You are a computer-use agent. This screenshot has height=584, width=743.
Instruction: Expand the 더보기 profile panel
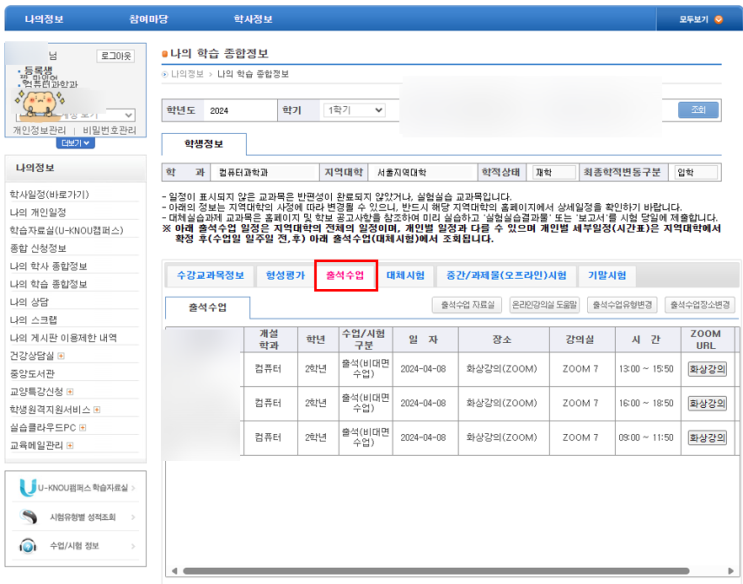75,143
